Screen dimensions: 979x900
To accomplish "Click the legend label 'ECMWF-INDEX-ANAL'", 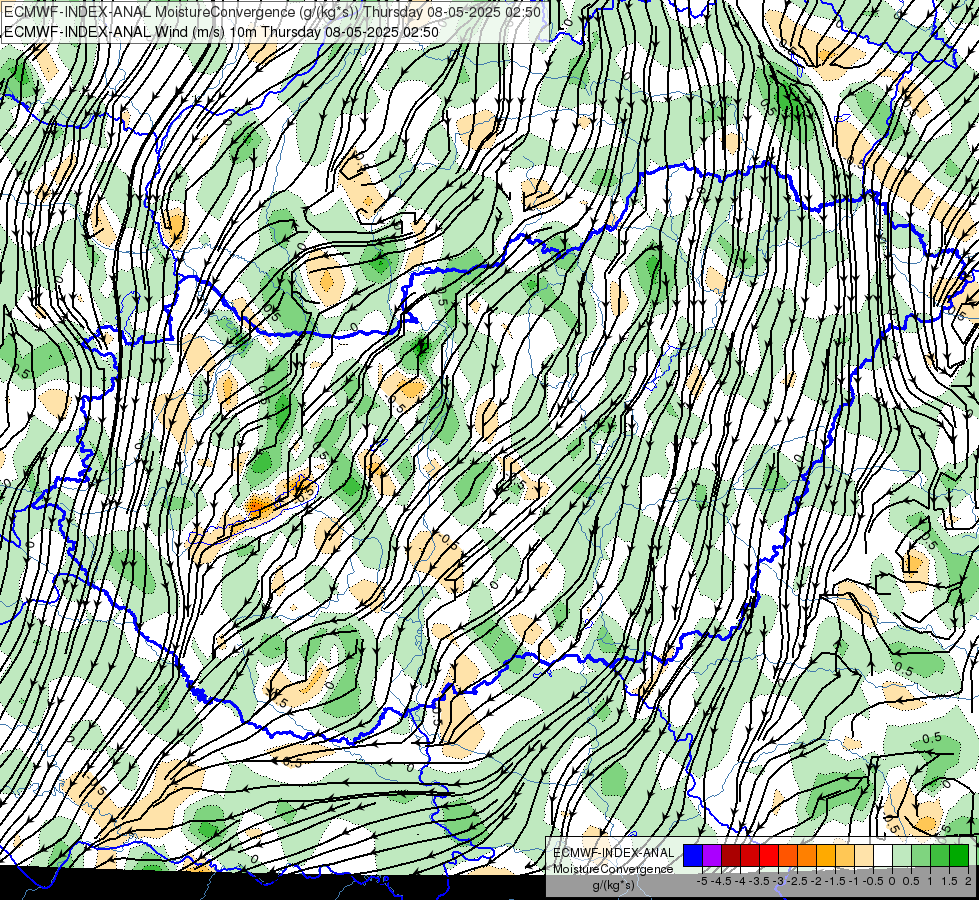I will pyautogui.click(x=614, y=853).
